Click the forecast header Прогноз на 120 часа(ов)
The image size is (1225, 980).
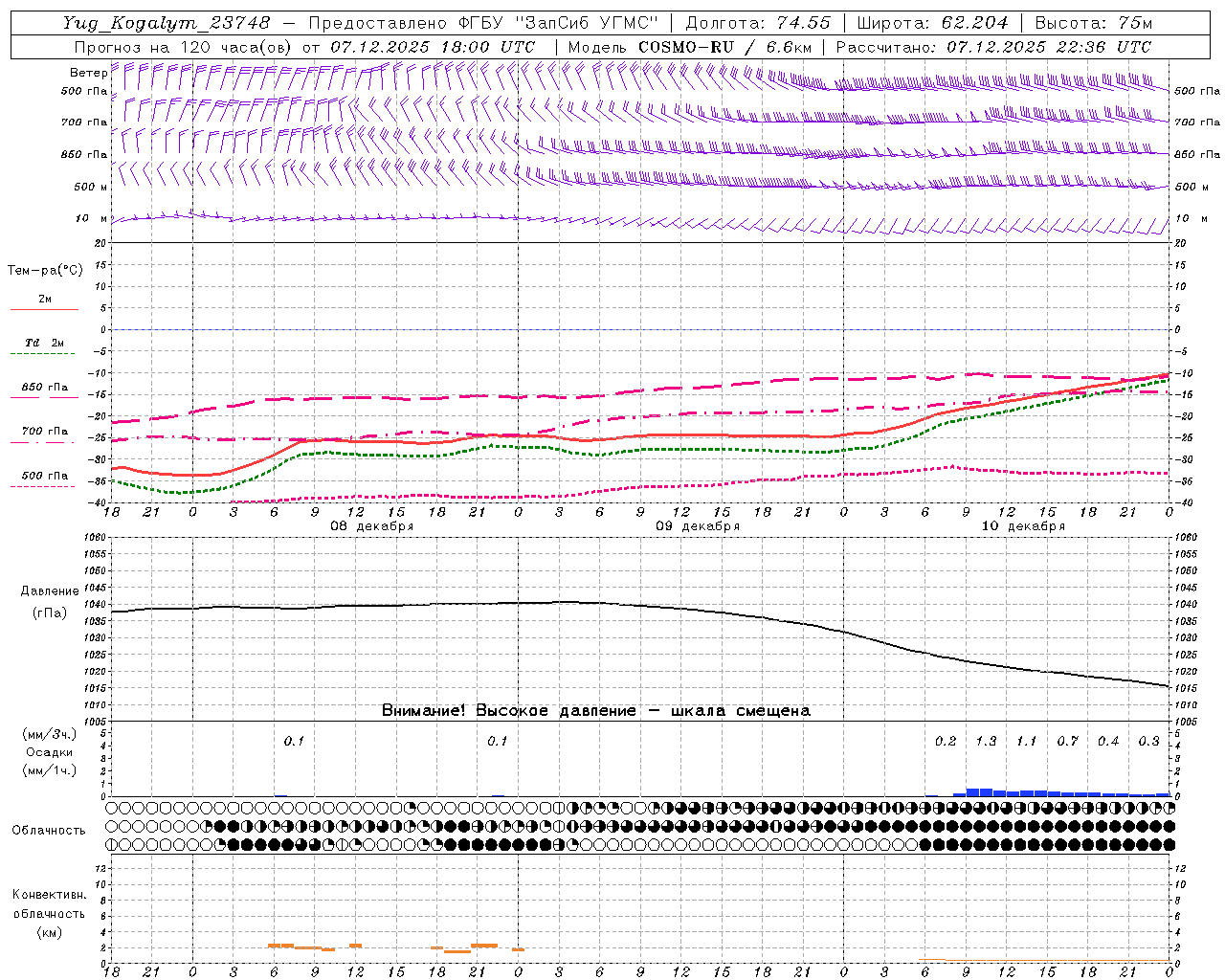click(x=185, y=47)
